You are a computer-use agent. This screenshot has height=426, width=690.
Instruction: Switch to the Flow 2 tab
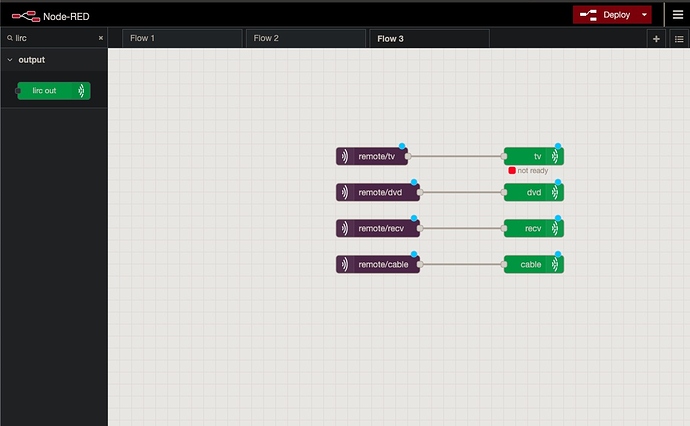pyautogui.click(x=305, y=38)
